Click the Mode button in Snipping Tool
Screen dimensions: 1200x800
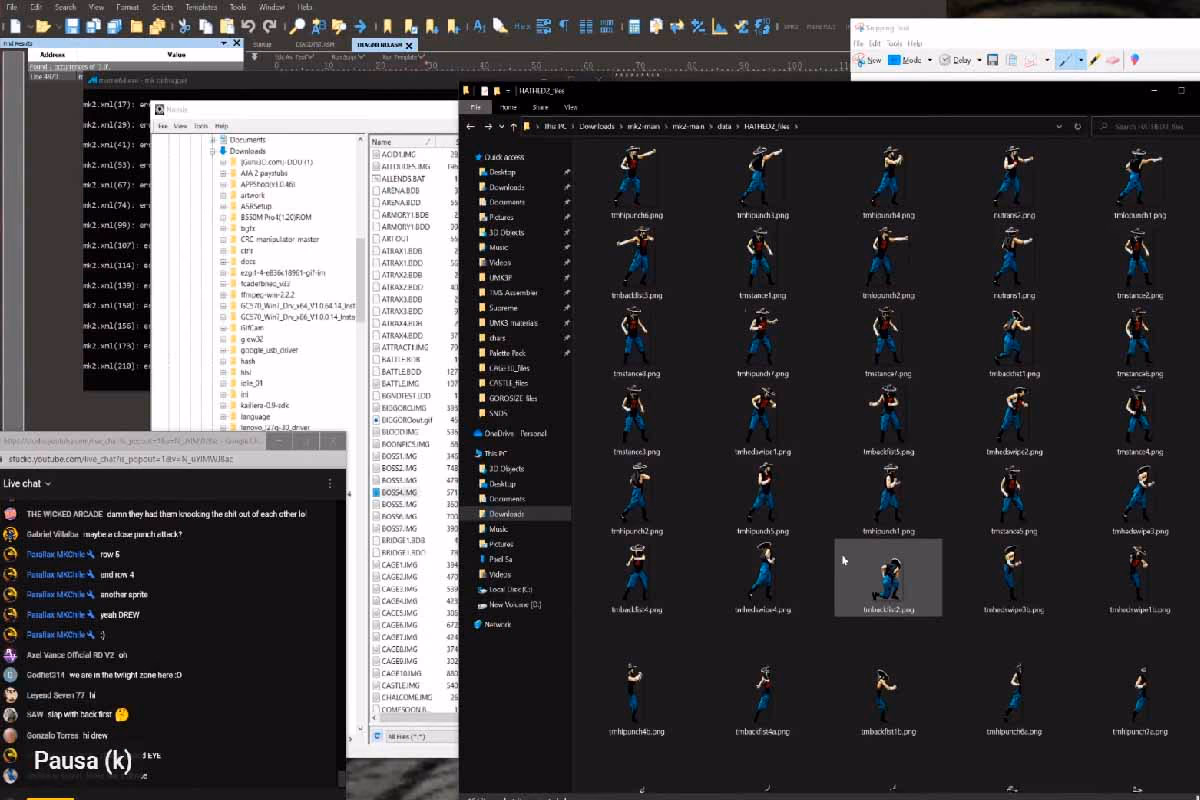pos(905,60)
